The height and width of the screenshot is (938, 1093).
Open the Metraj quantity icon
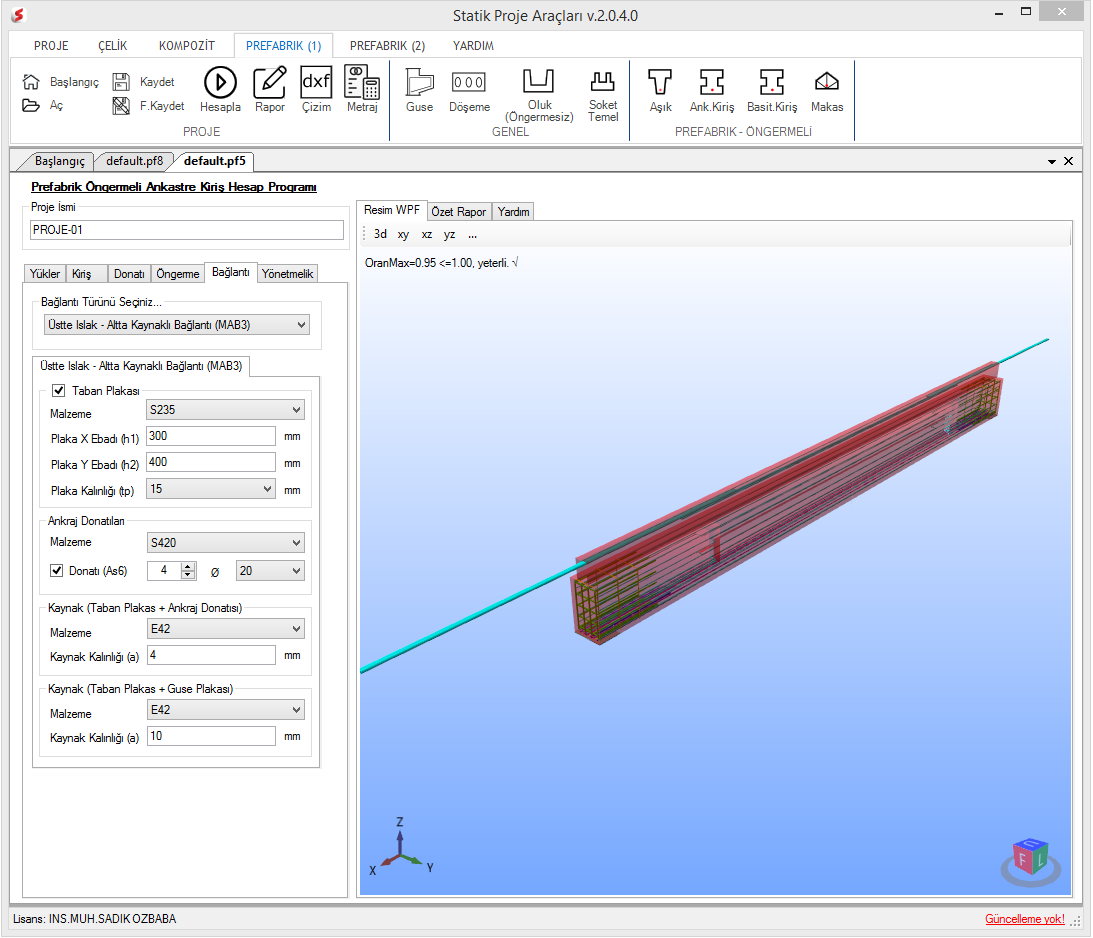[362, 82]
